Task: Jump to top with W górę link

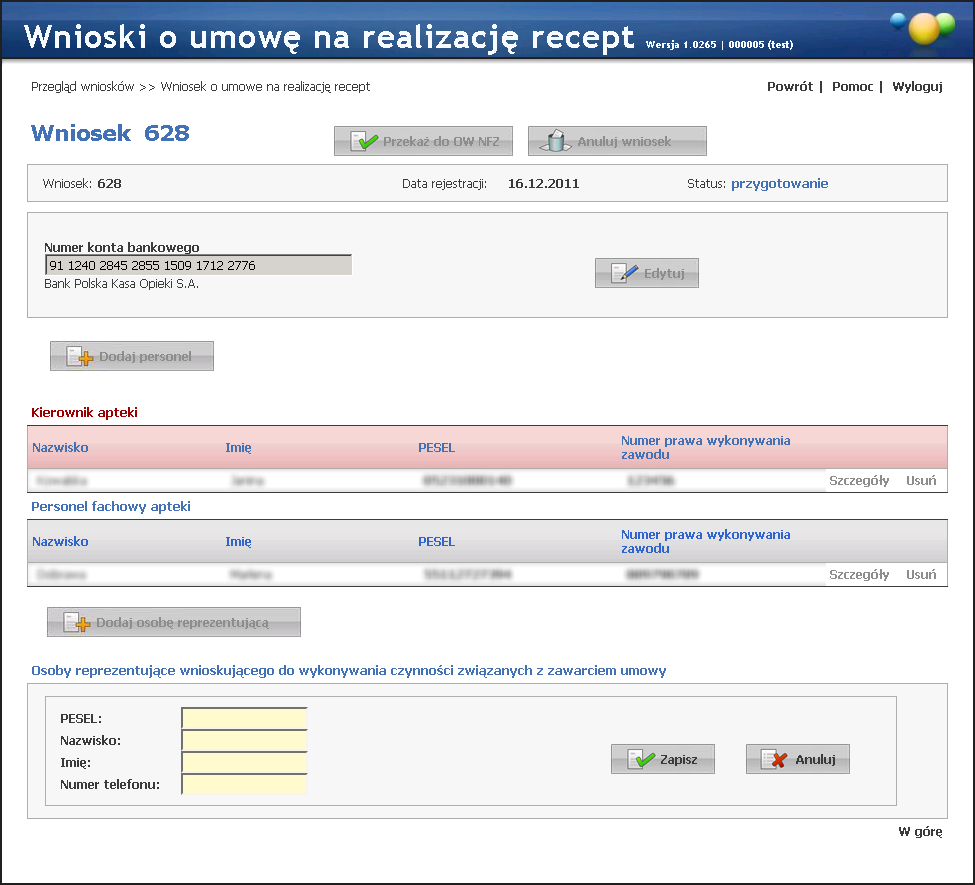Action: [x=920, y=832]
